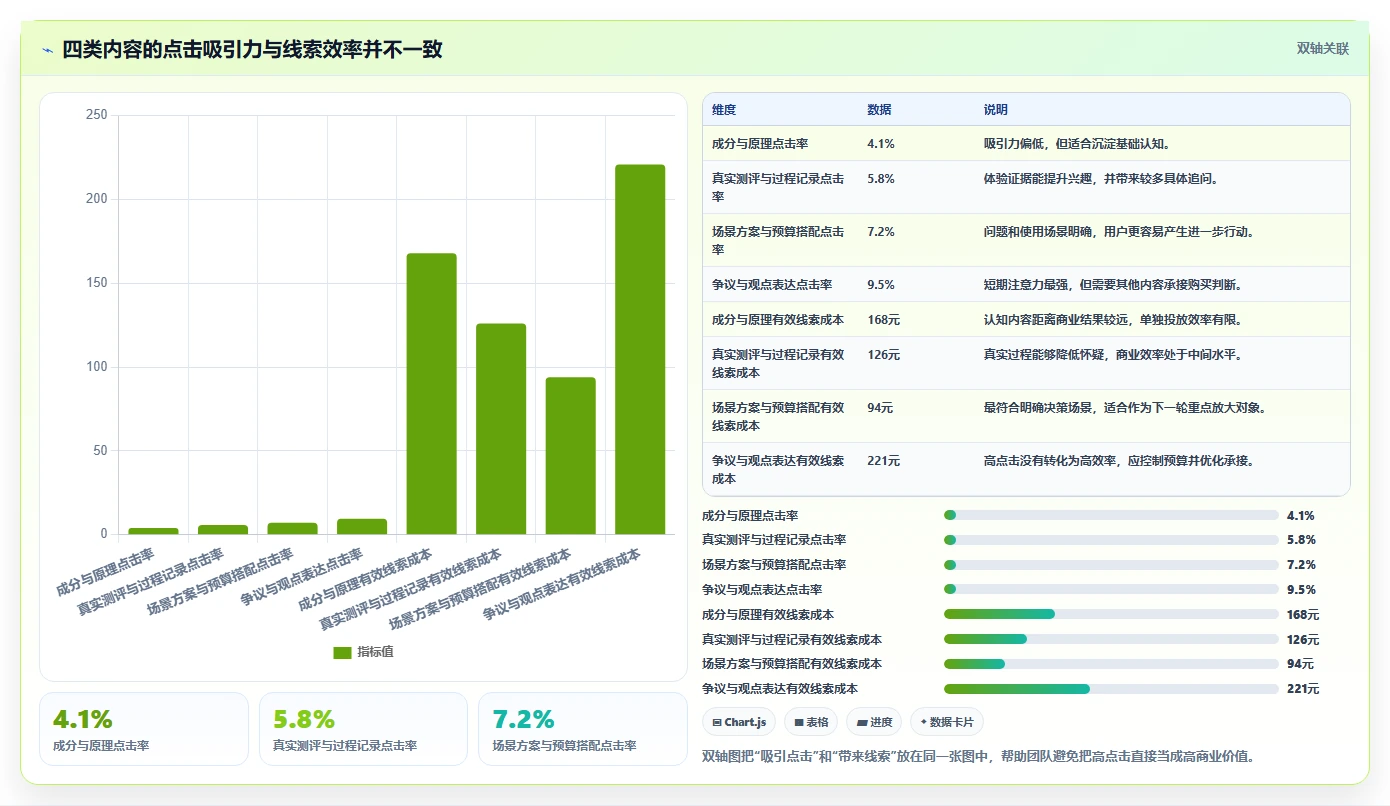Viewport: 1390px width, 806px height.
Task: Click the green 指标值 legend color box
Action: 342,652
